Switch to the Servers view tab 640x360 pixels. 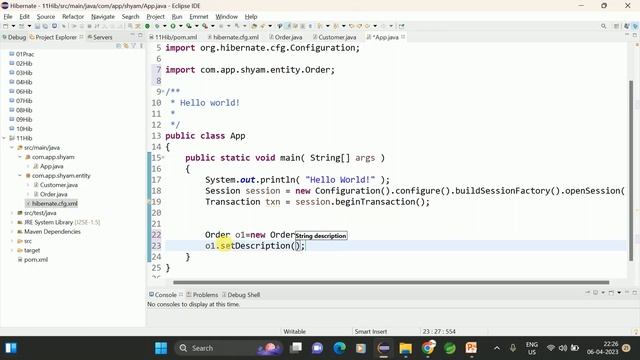coord(100,37)
